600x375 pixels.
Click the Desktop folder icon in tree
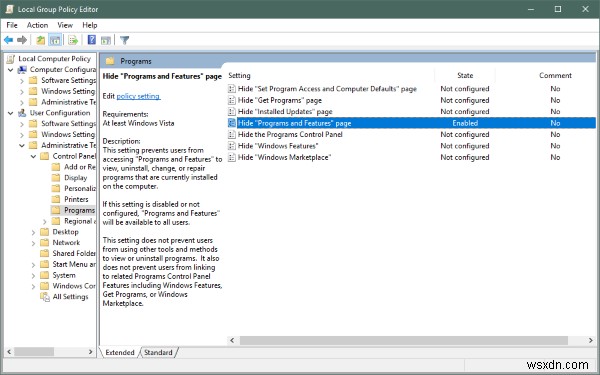tap(44, 232)
